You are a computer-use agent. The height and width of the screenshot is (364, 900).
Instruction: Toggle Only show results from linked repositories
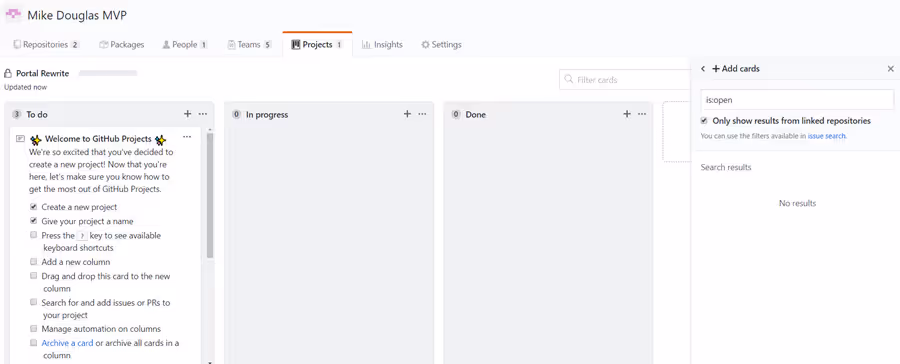click(x=704, y=121)
